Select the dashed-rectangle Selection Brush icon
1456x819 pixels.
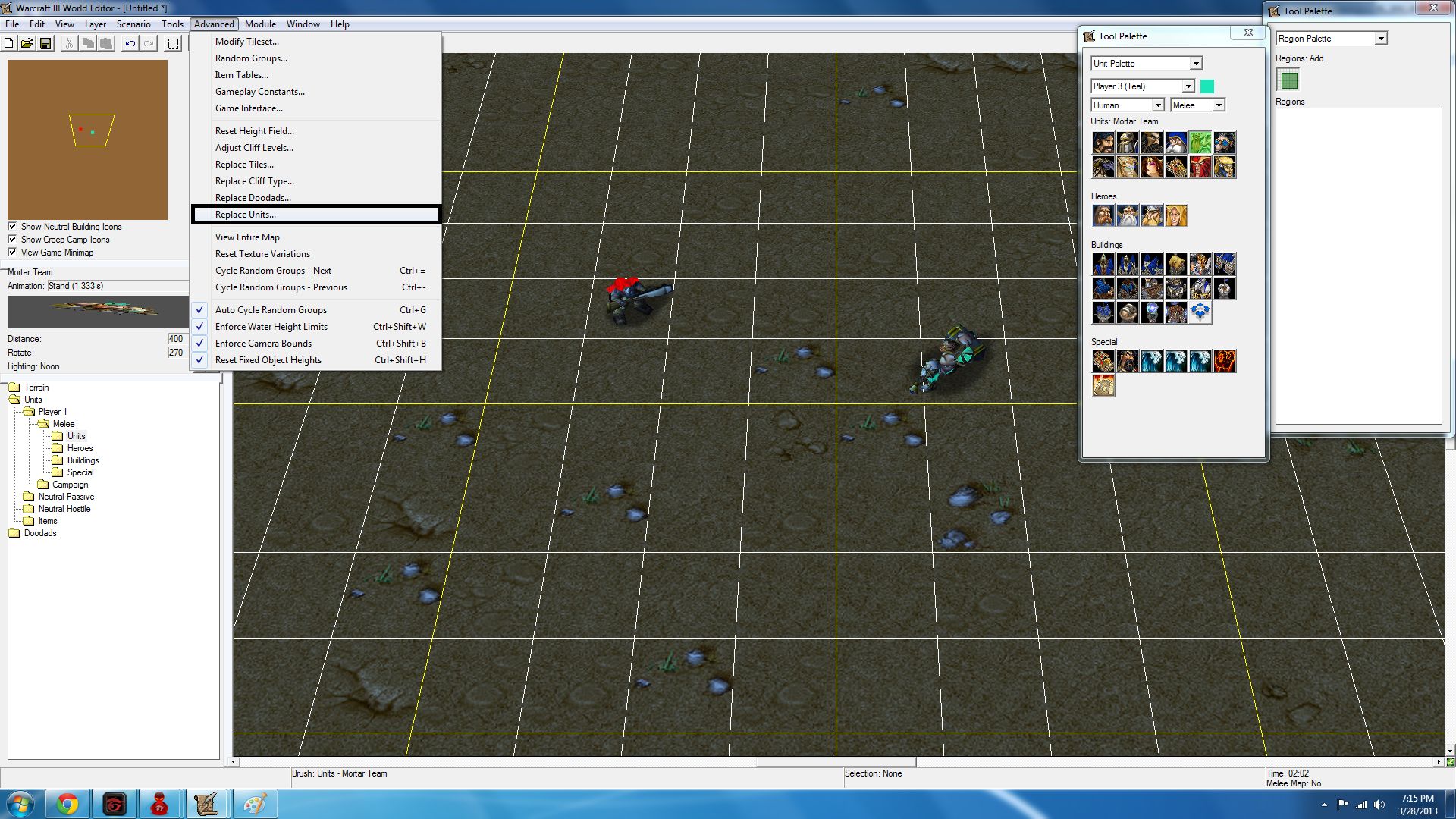[174, 43]
